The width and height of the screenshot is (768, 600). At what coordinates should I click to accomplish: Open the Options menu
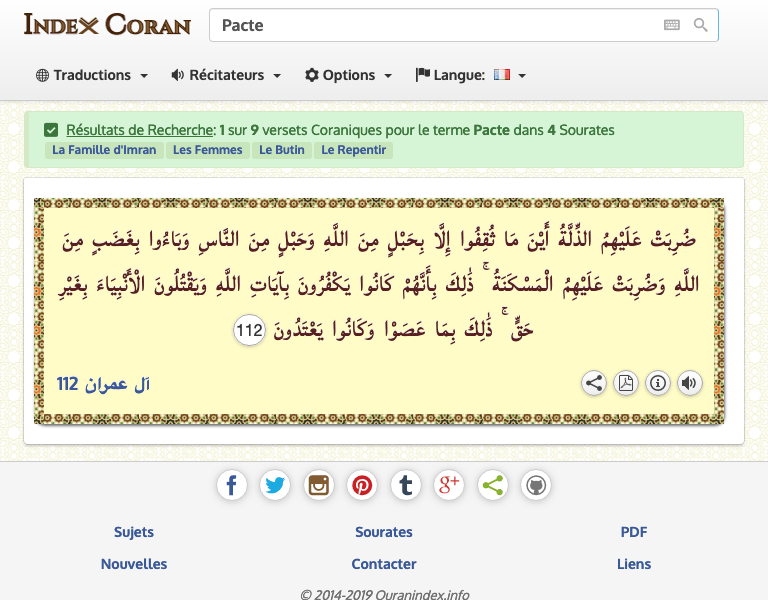point(348,75)
